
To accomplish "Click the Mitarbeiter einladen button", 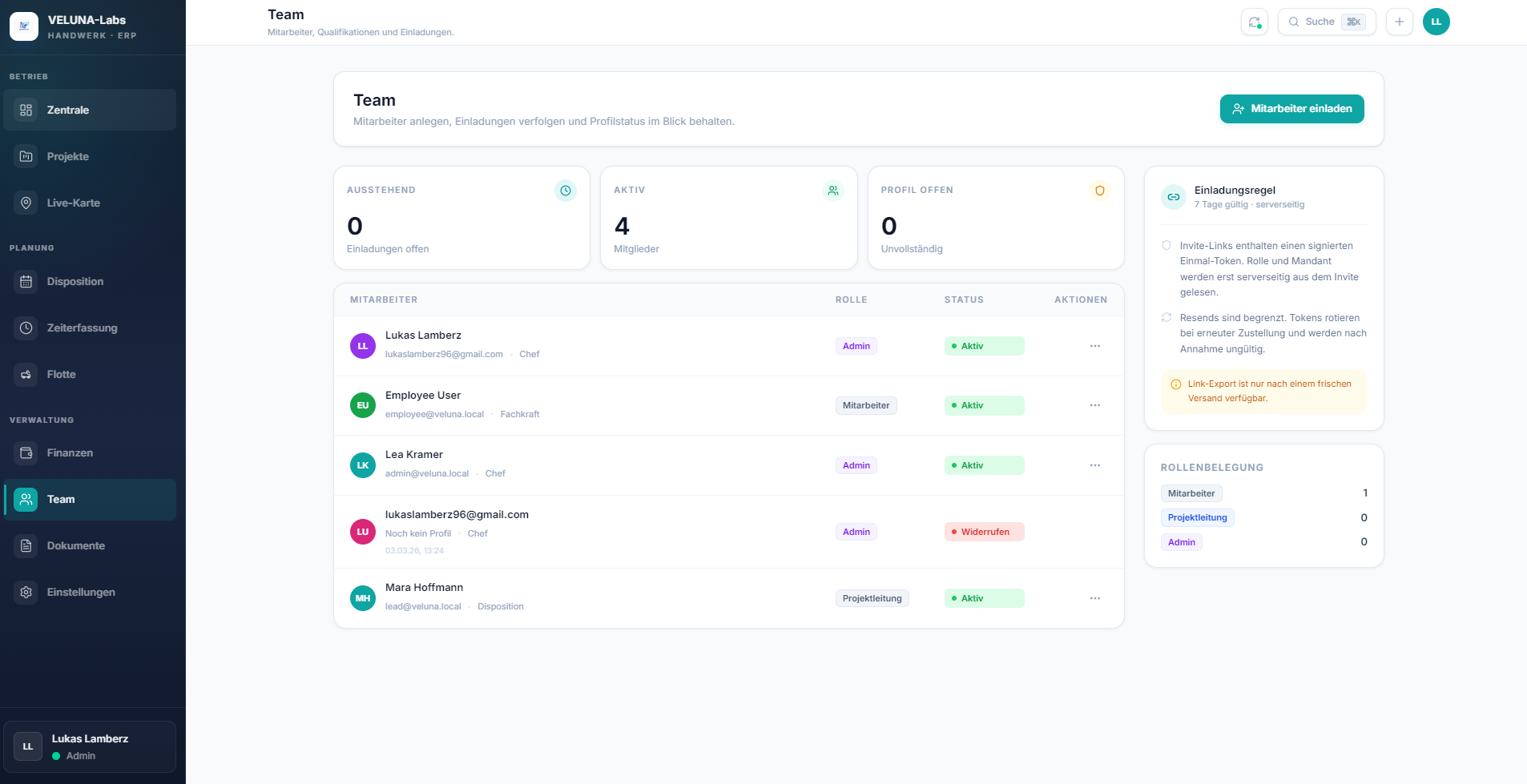I will [1291, 108].
